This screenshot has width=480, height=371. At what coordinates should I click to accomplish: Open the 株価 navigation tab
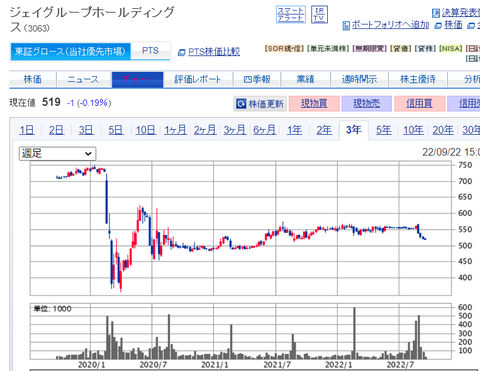coord(33,79)
